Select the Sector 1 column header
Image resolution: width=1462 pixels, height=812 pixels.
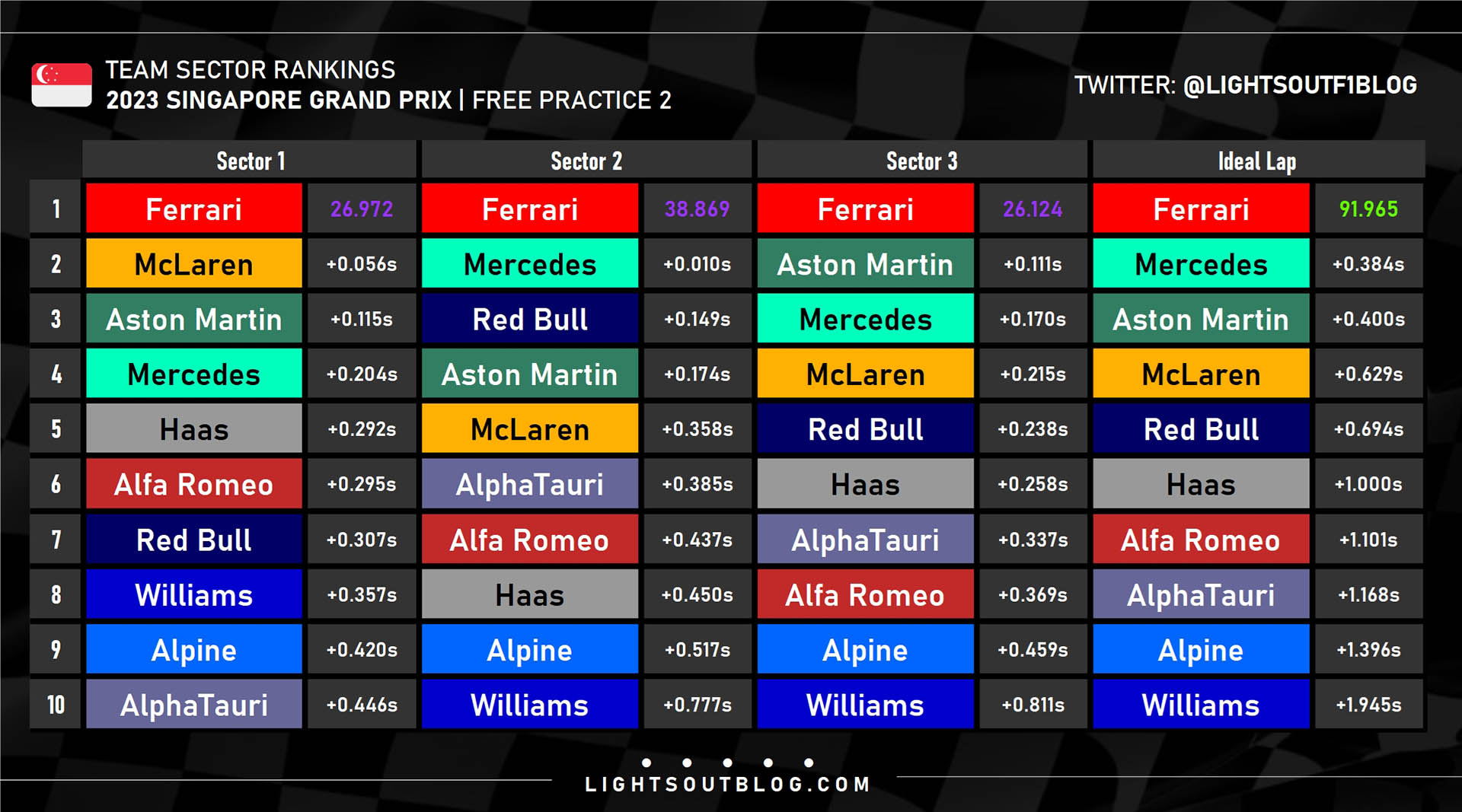click(x=251, y=161)
